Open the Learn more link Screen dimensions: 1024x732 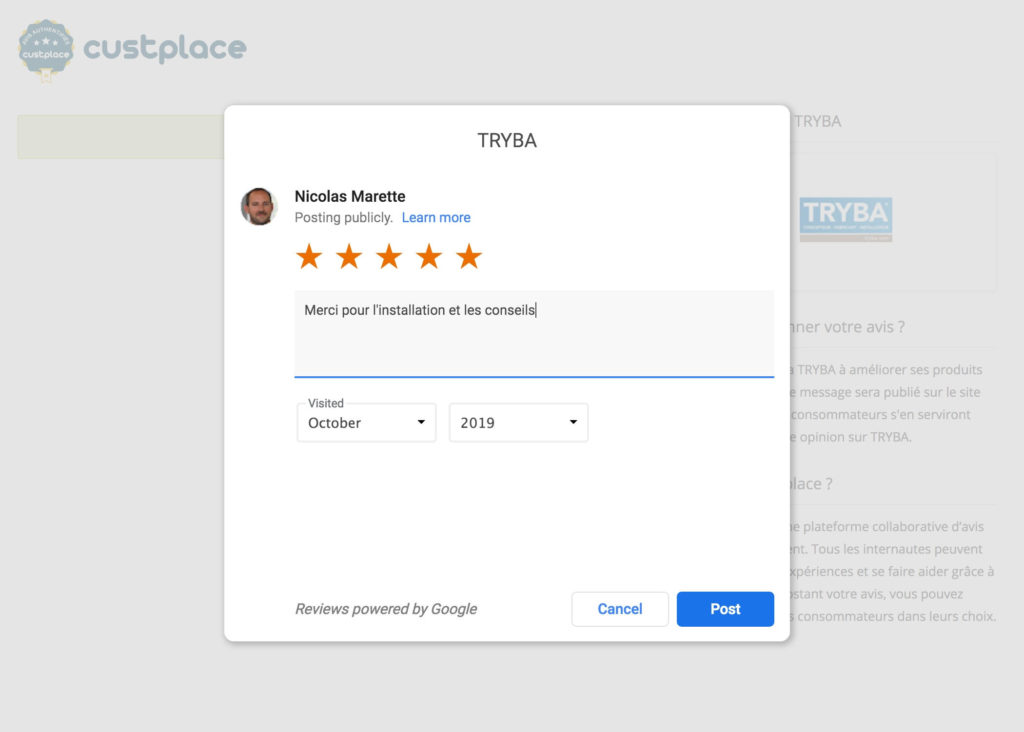[436, 218]
